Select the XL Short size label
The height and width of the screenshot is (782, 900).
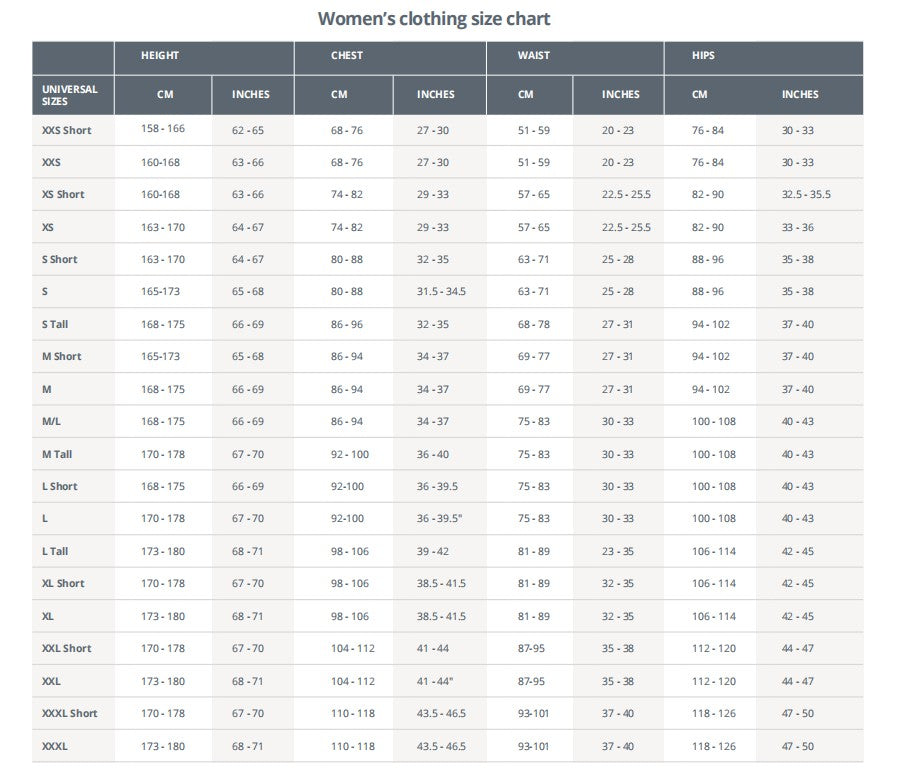click(x=63, y=583)
